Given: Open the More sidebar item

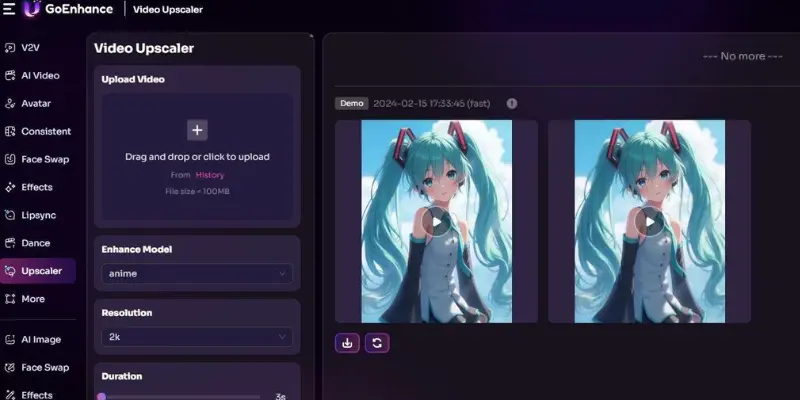Looking at the screenshot, I should [x=33, y=299].
